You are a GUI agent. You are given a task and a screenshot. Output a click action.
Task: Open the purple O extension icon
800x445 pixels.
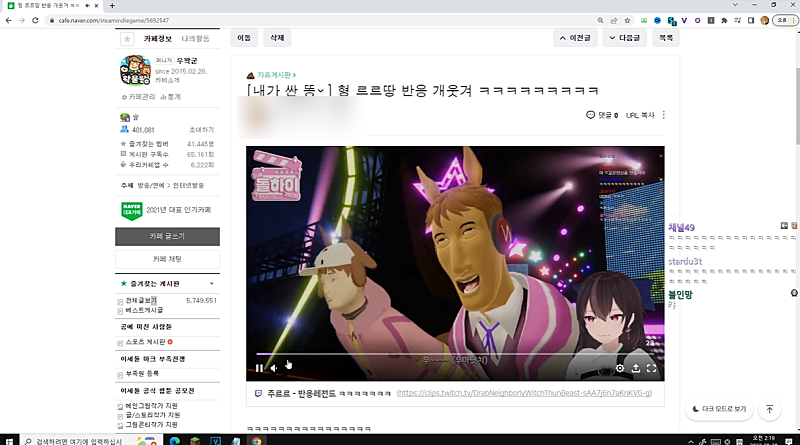pos(697,20)
